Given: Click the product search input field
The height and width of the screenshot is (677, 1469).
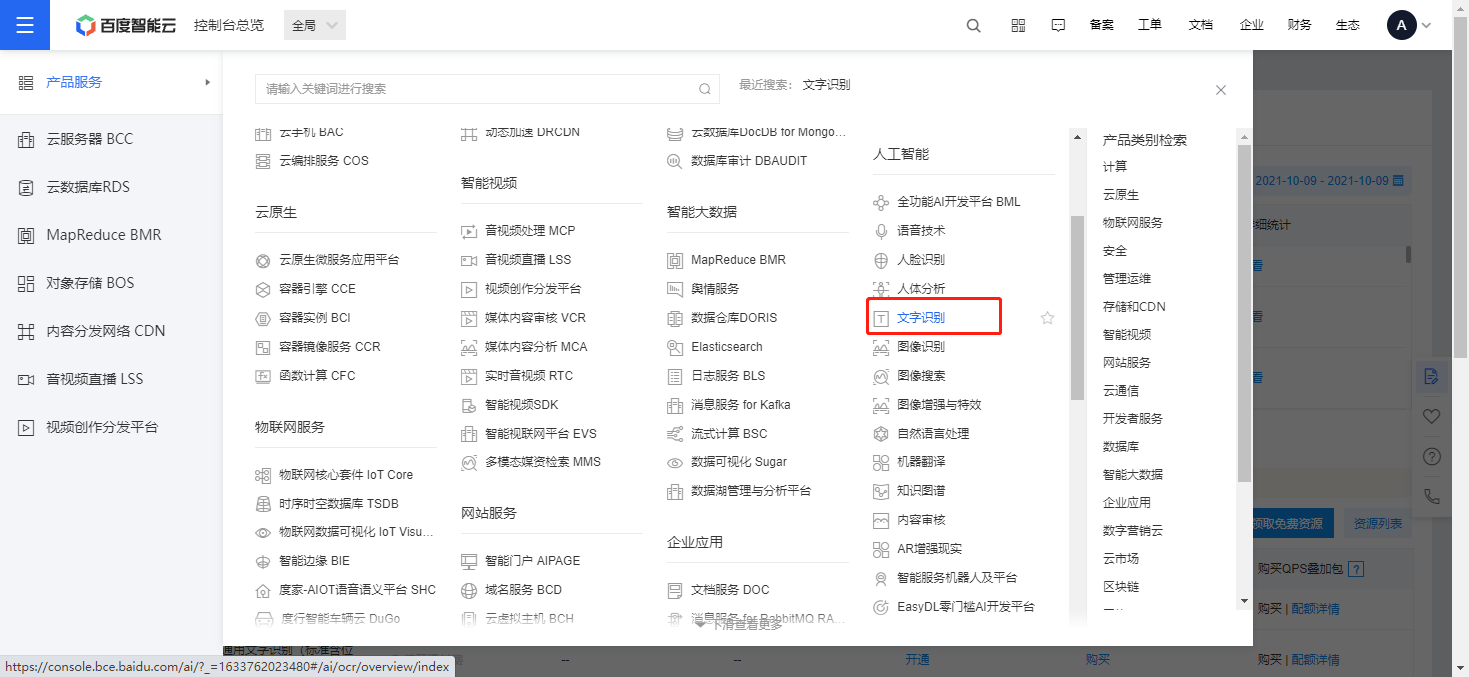Looking at the screenshot, I should [486, 89].
